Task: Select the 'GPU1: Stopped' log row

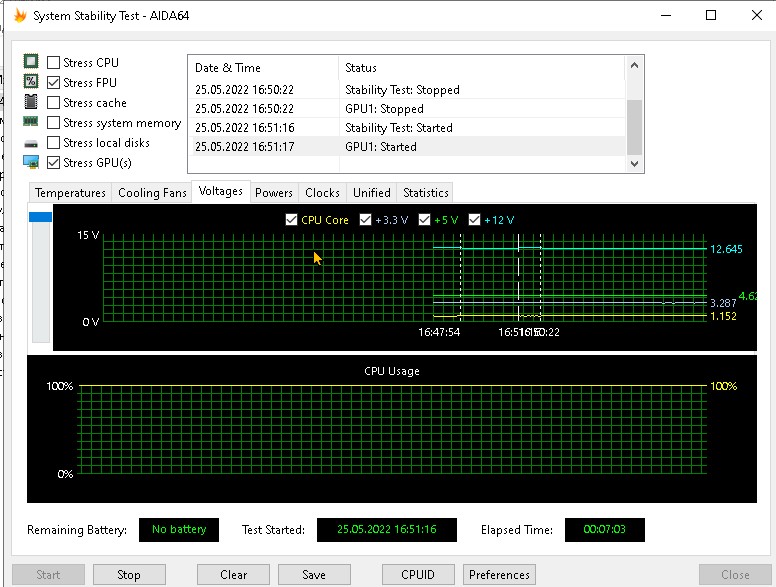Action: [x=406, y=108]
